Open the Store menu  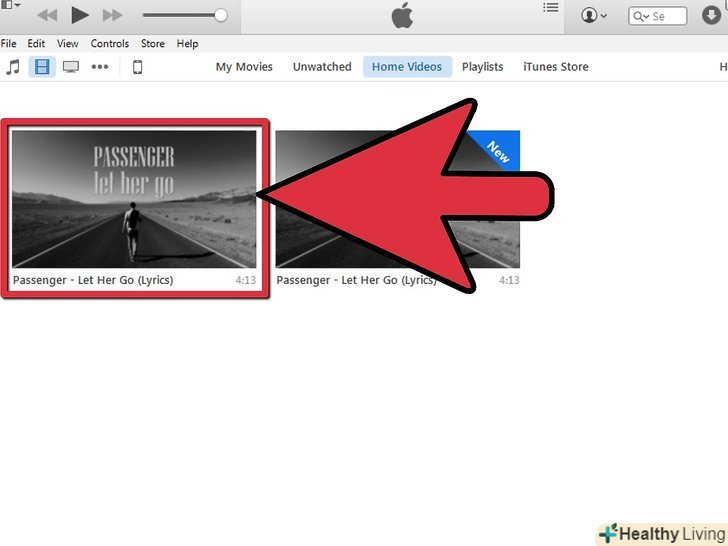point(153,44)
